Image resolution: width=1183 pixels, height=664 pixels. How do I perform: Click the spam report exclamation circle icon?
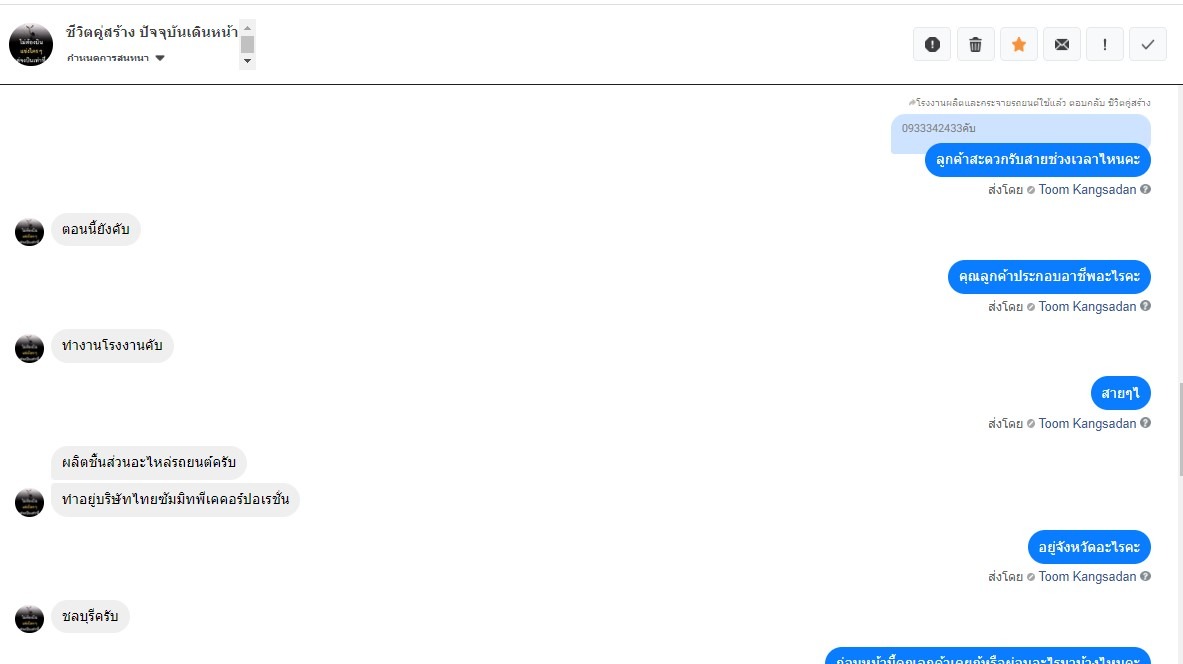tap(932, 45)
